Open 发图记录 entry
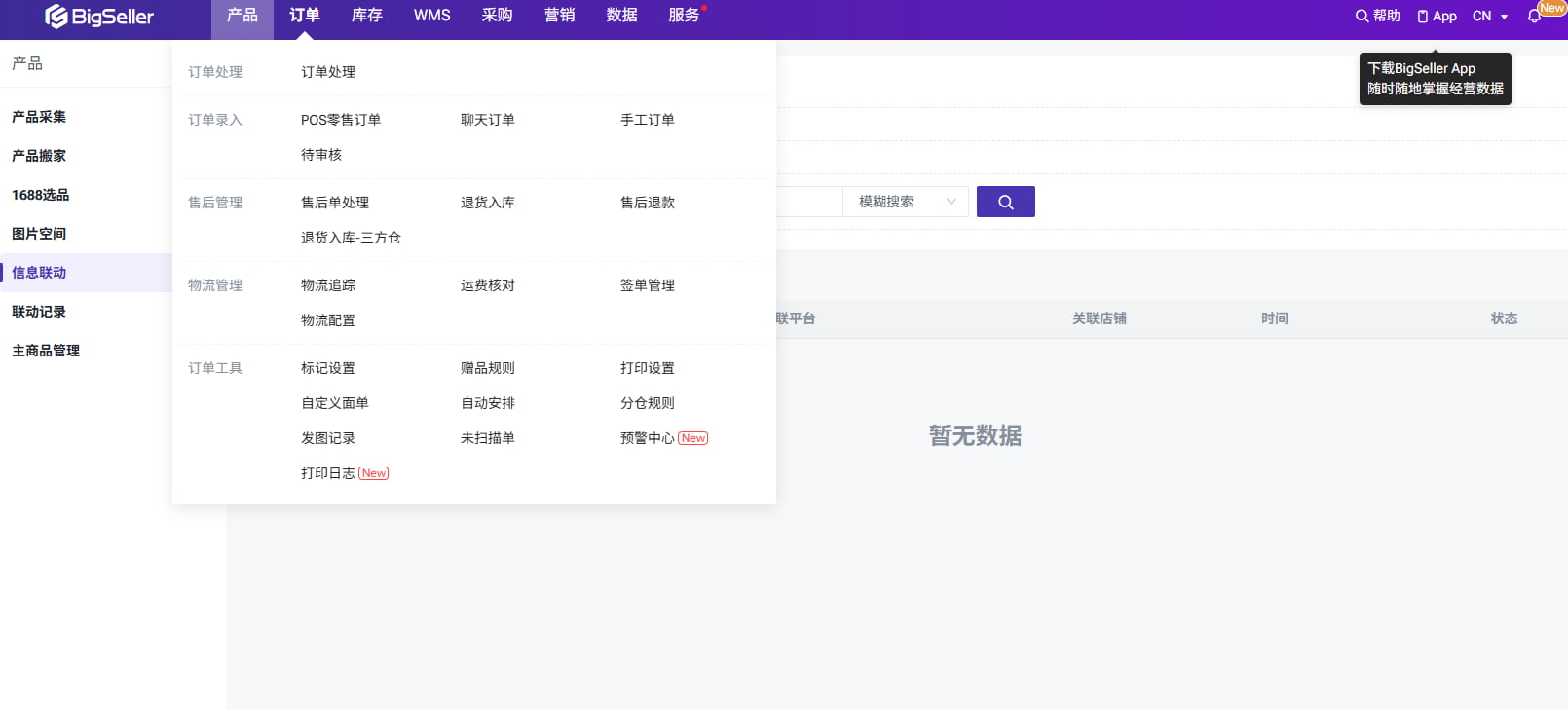 tap(328, 438)
